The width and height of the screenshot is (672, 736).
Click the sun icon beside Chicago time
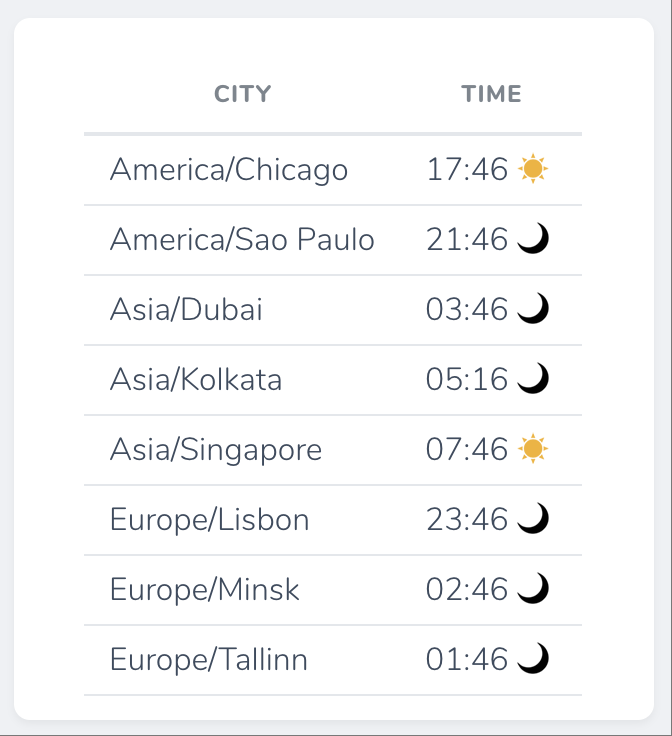coord(533,168)
